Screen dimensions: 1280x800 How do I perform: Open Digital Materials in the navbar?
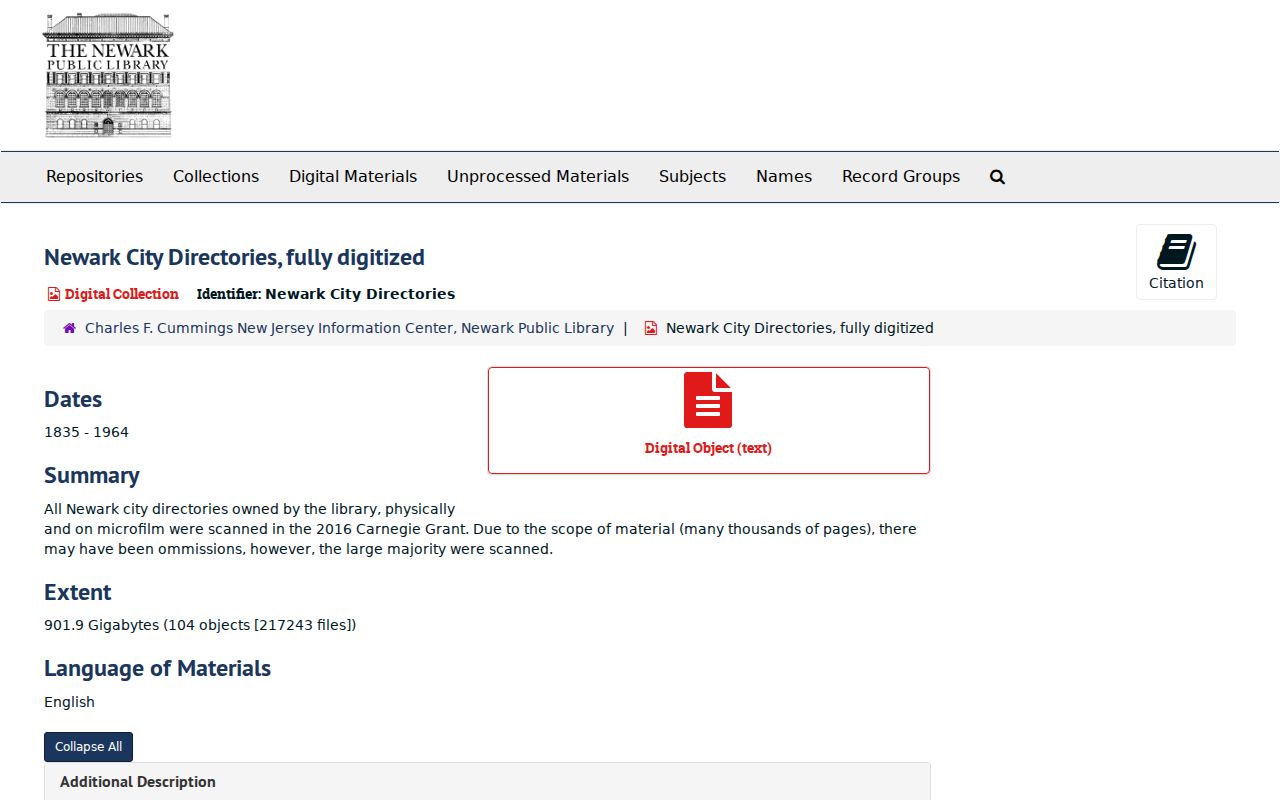353,176
